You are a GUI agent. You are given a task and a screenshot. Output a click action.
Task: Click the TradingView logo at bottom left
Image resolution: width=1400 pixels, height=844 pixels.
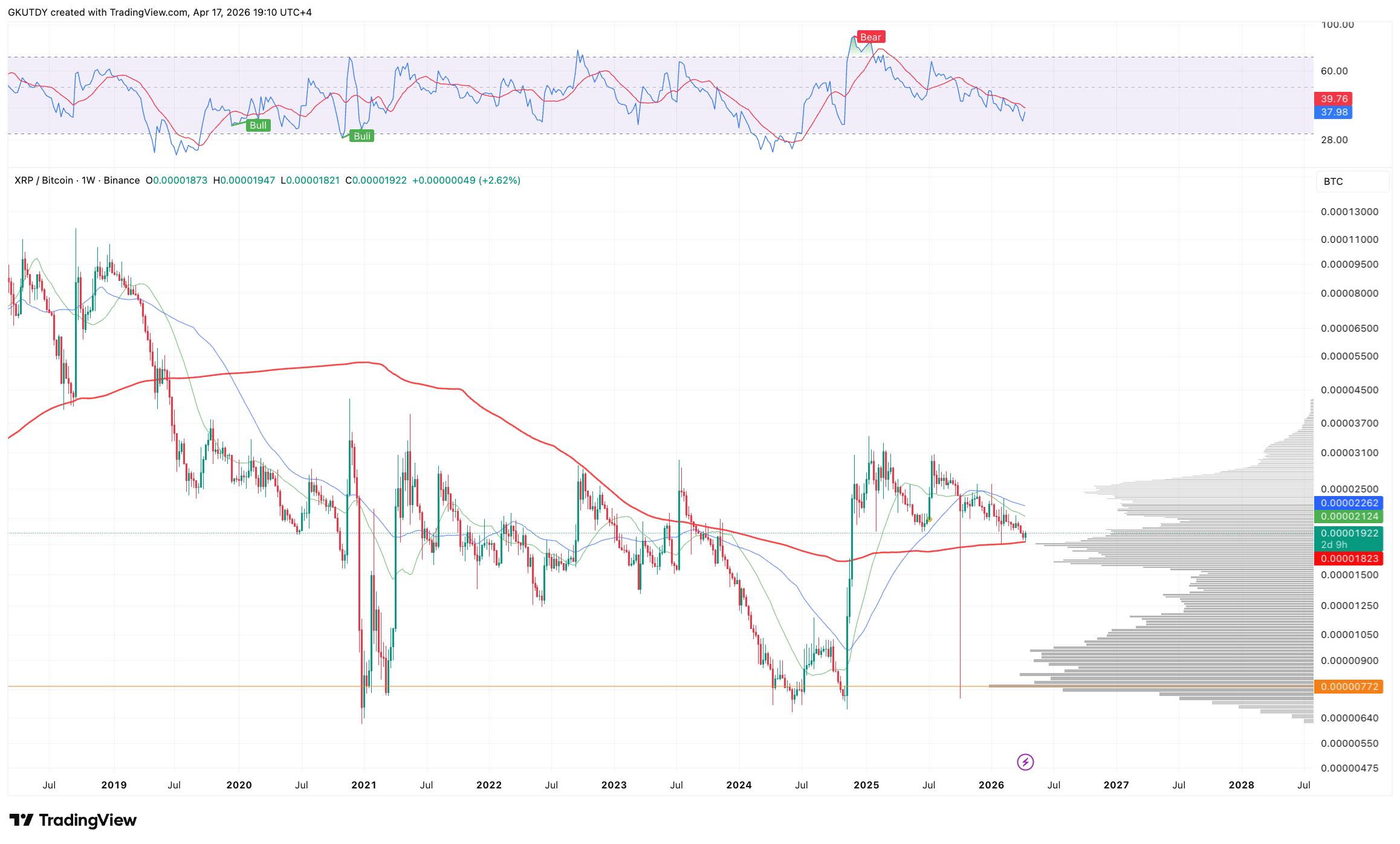point(73,820)
